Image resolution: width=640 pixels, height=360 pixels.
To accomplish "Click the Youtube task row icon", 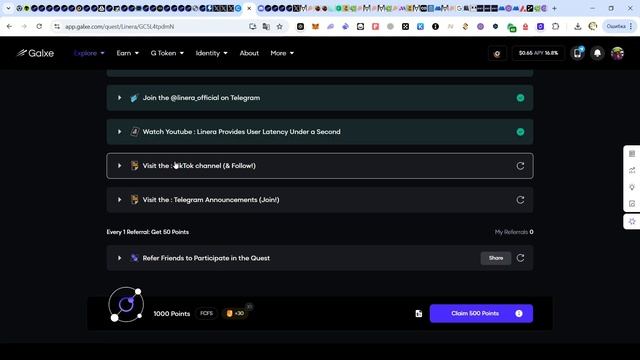I will pyautogui.click(x=134, y=132).
